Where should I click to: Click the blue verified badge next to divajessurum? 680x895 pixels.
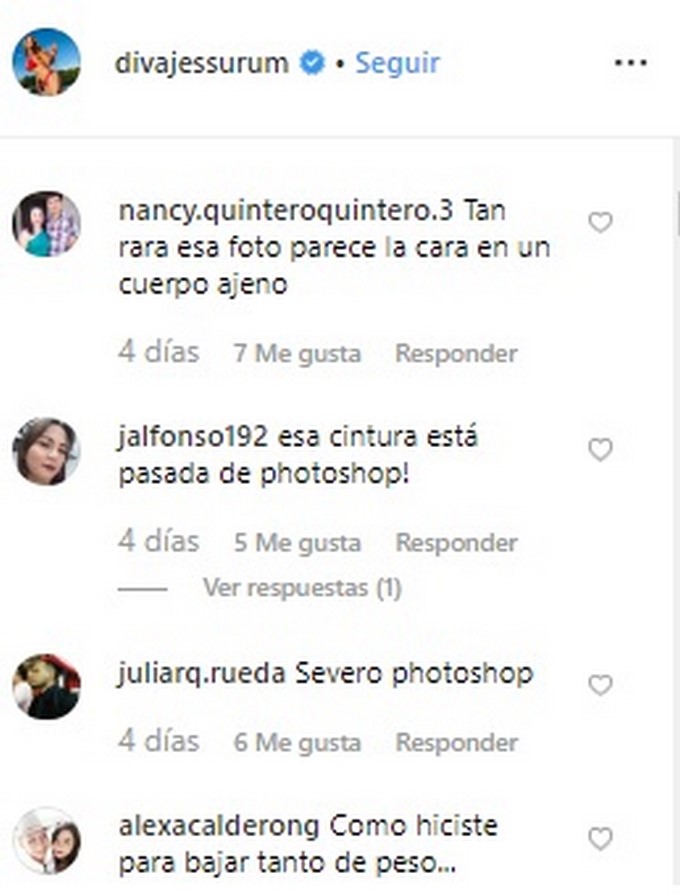point(312,62)
